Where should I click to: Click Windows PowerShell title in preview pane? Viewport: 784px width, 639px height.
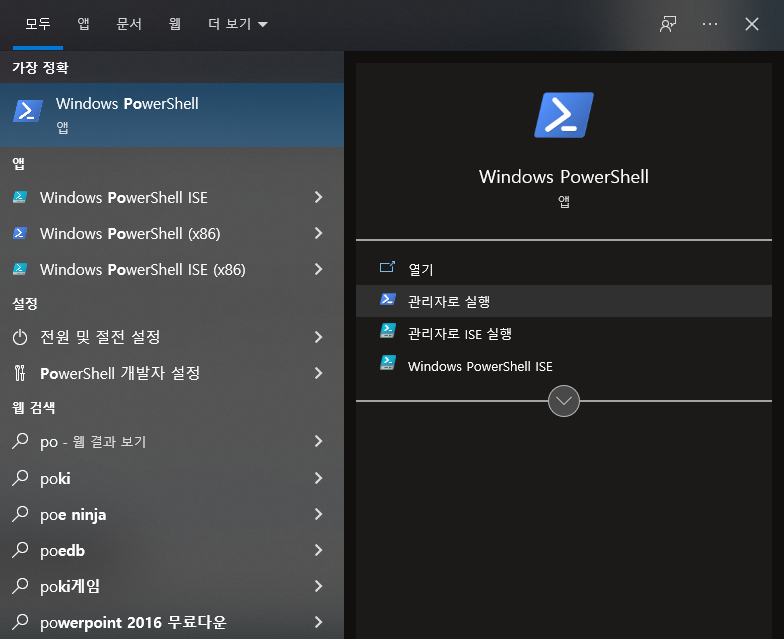pos(564,176)
